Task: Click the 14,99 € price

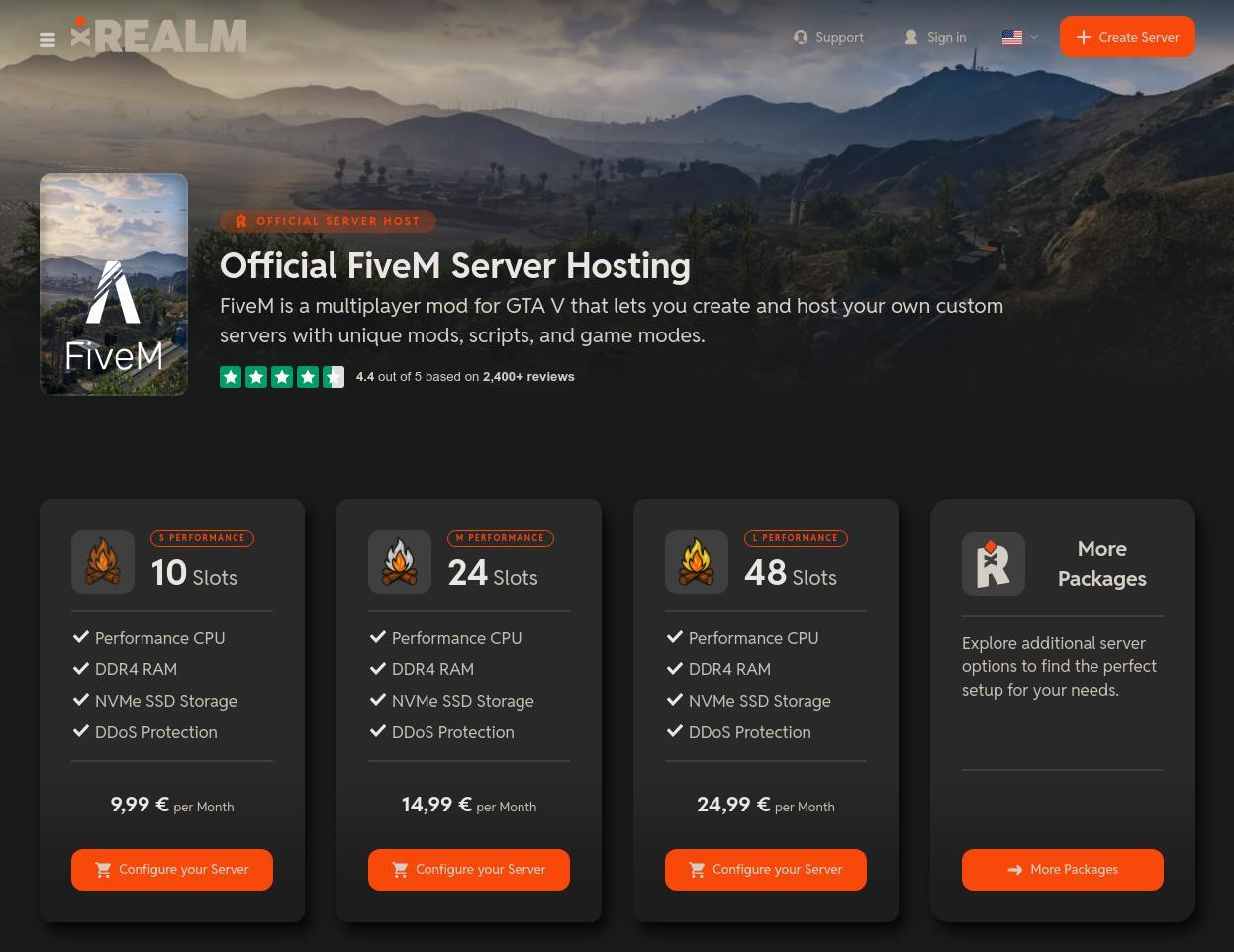Action: 436,805
